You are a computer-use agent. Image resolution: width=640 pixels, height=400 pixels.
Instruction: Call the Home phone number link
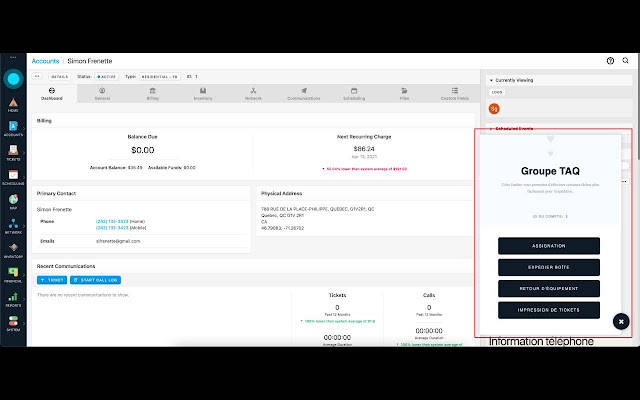[112, 221]
